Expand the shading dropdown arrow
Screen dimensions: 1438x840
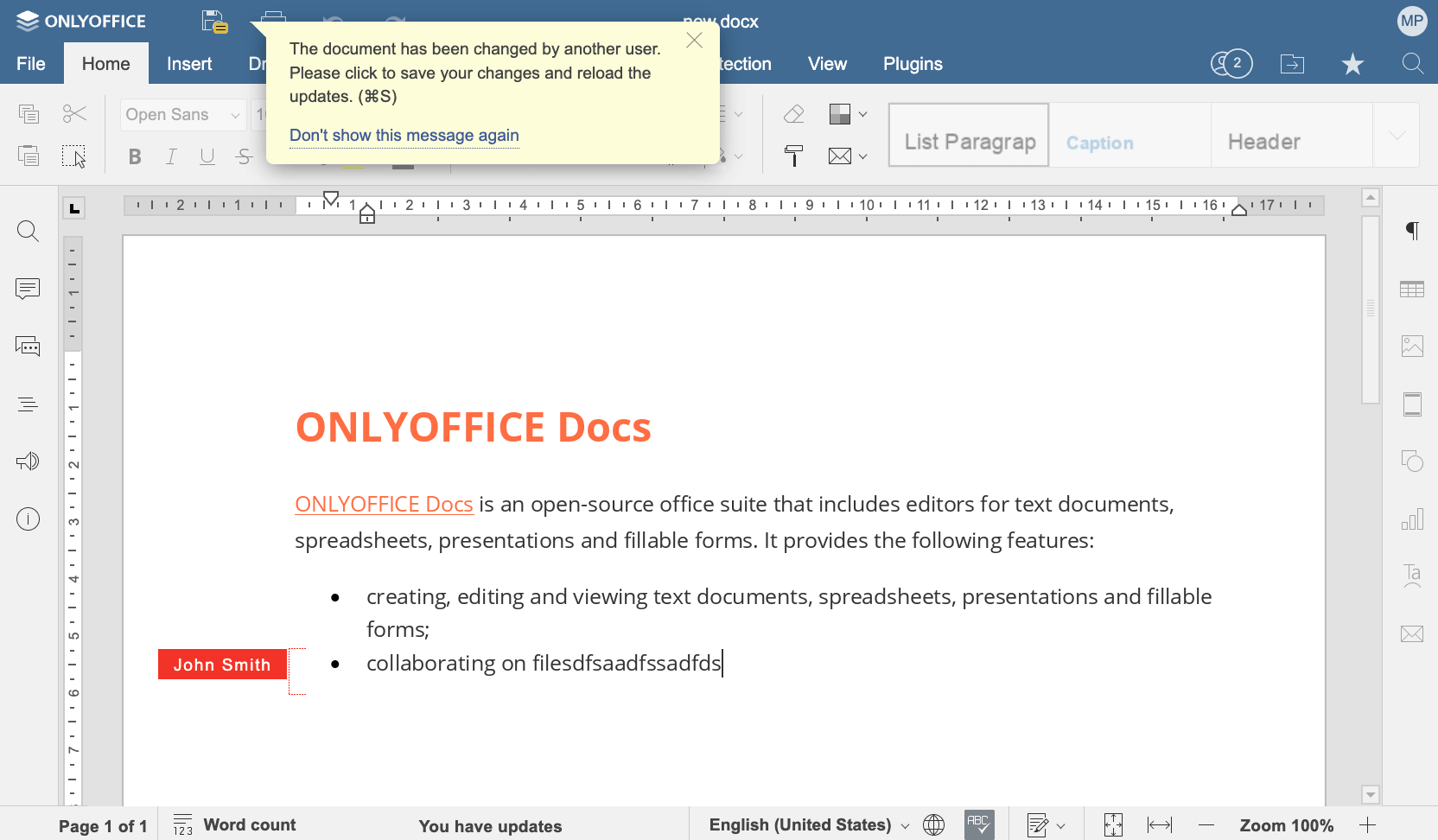(x=862, y=114)
